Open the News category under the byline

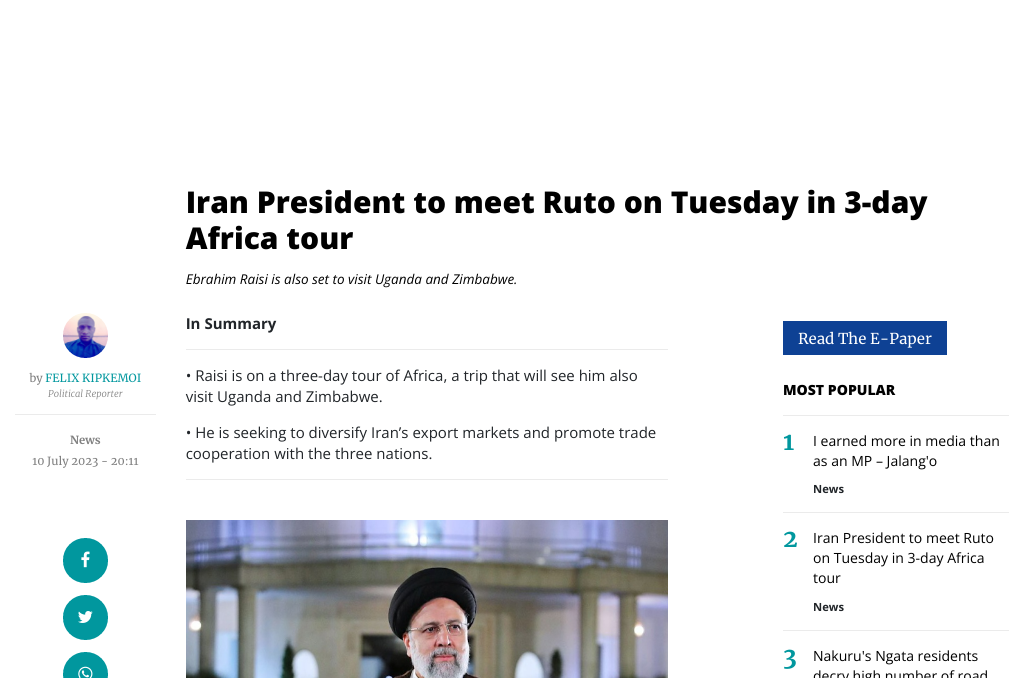pyautogui.click(x=85, y=440)
